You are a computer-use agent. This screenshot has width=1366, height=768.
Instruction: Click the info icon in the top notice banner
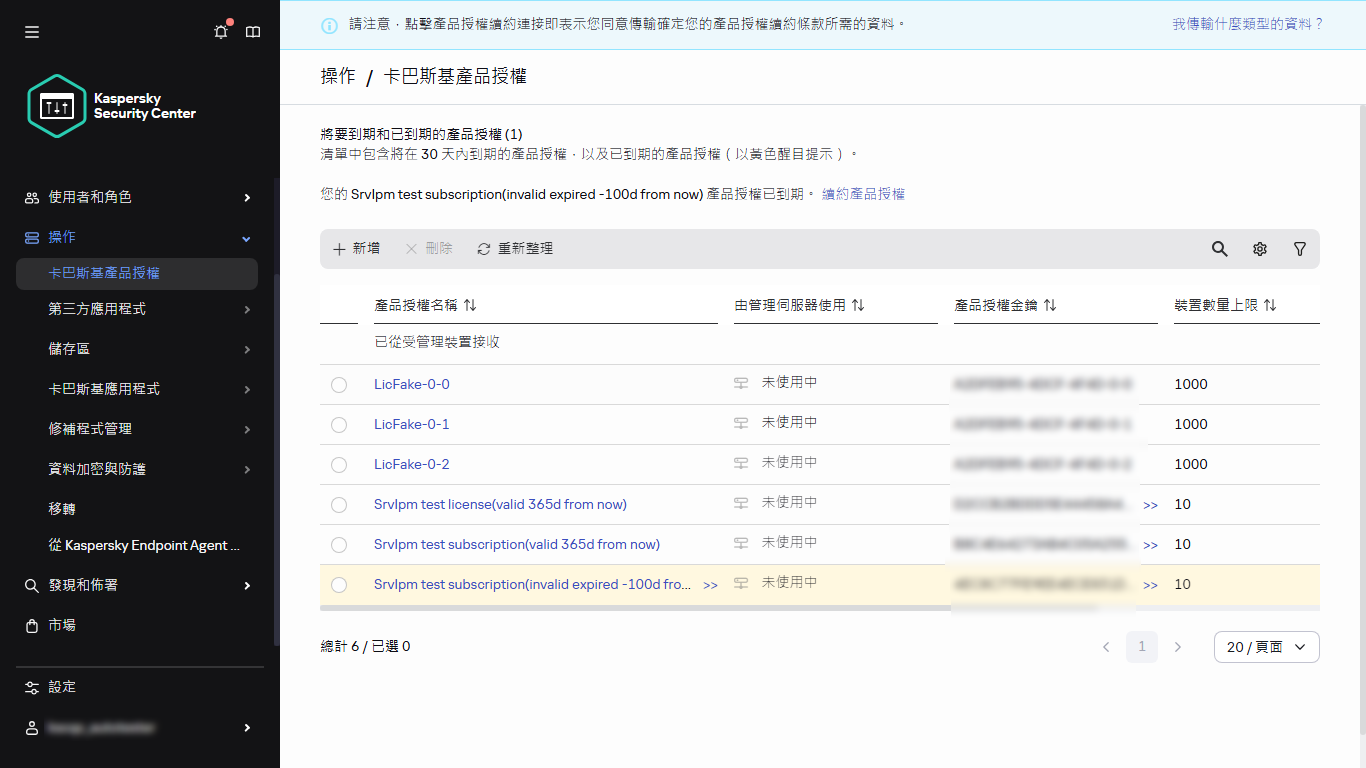coord(329,24)
